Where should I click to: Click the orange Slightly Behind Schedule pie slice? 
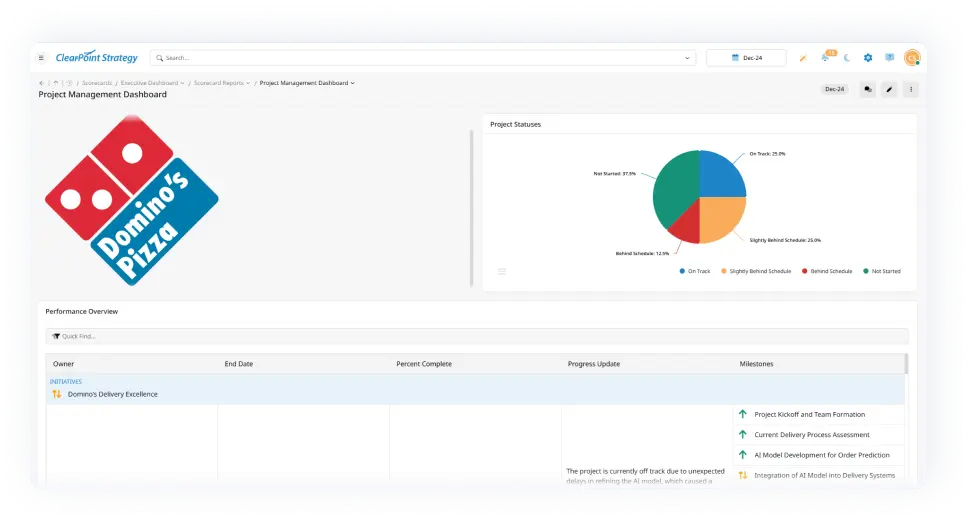point(720,216)
